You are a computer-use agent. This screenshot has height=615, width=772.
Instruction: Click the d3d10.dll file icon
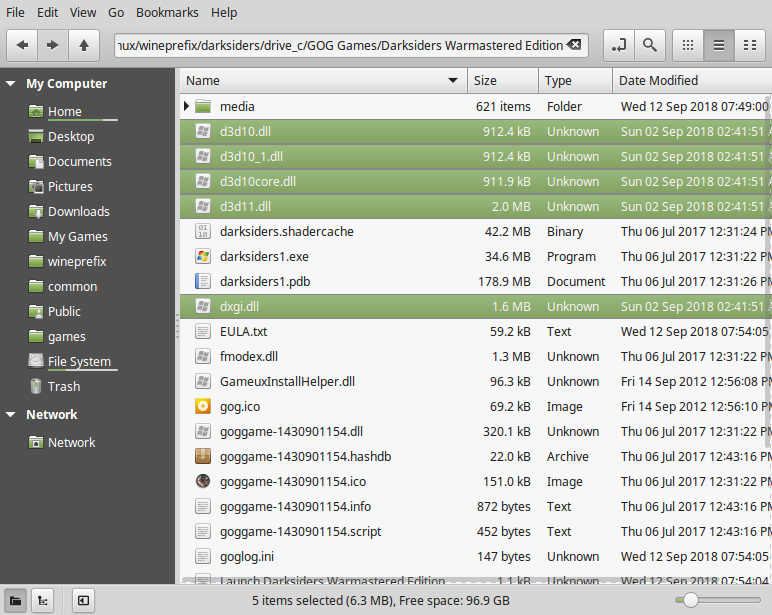(x=203, y=131)
